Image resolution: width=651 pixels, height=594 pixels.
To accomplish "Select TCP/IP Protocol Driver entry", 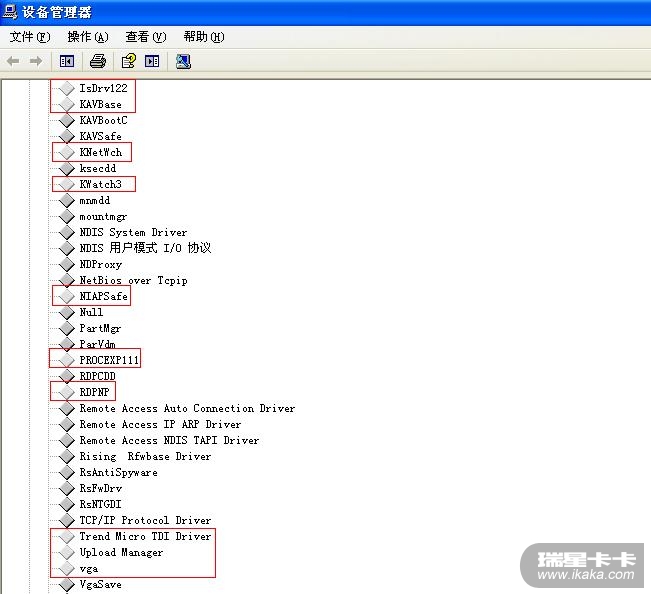I will click(x=145, y=521).
